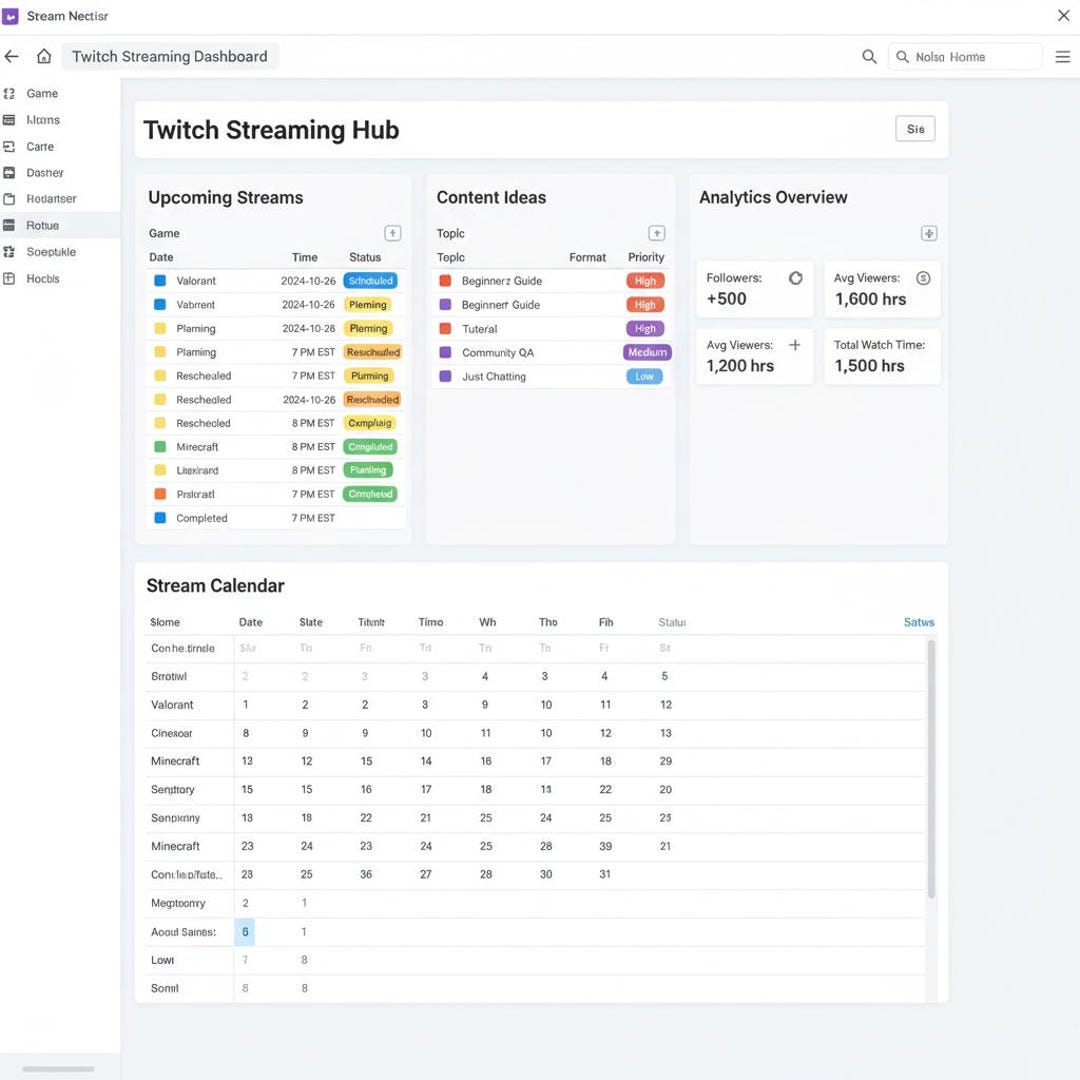The height and width of the screenshot is (1080, 1080).
Task: Click the blue square beside Valorant
Action: pos(160,281)
